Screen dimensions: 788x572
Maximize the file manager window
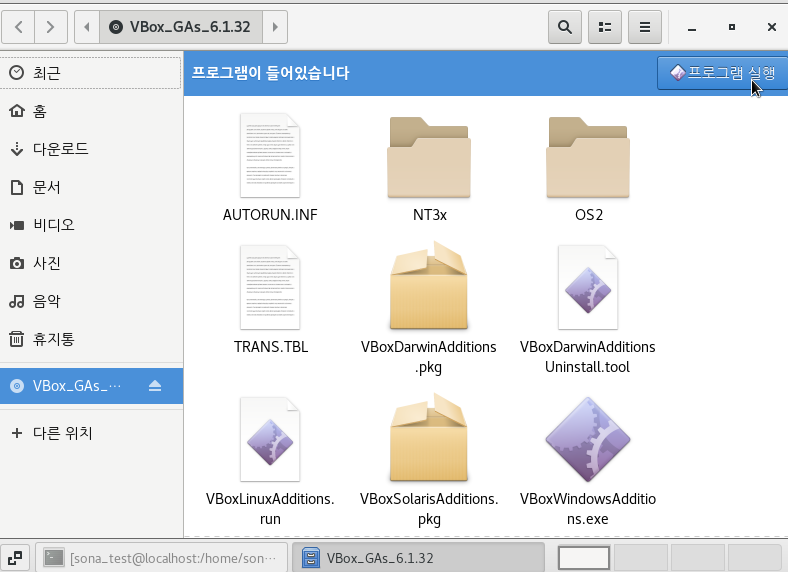coord(732,27)
